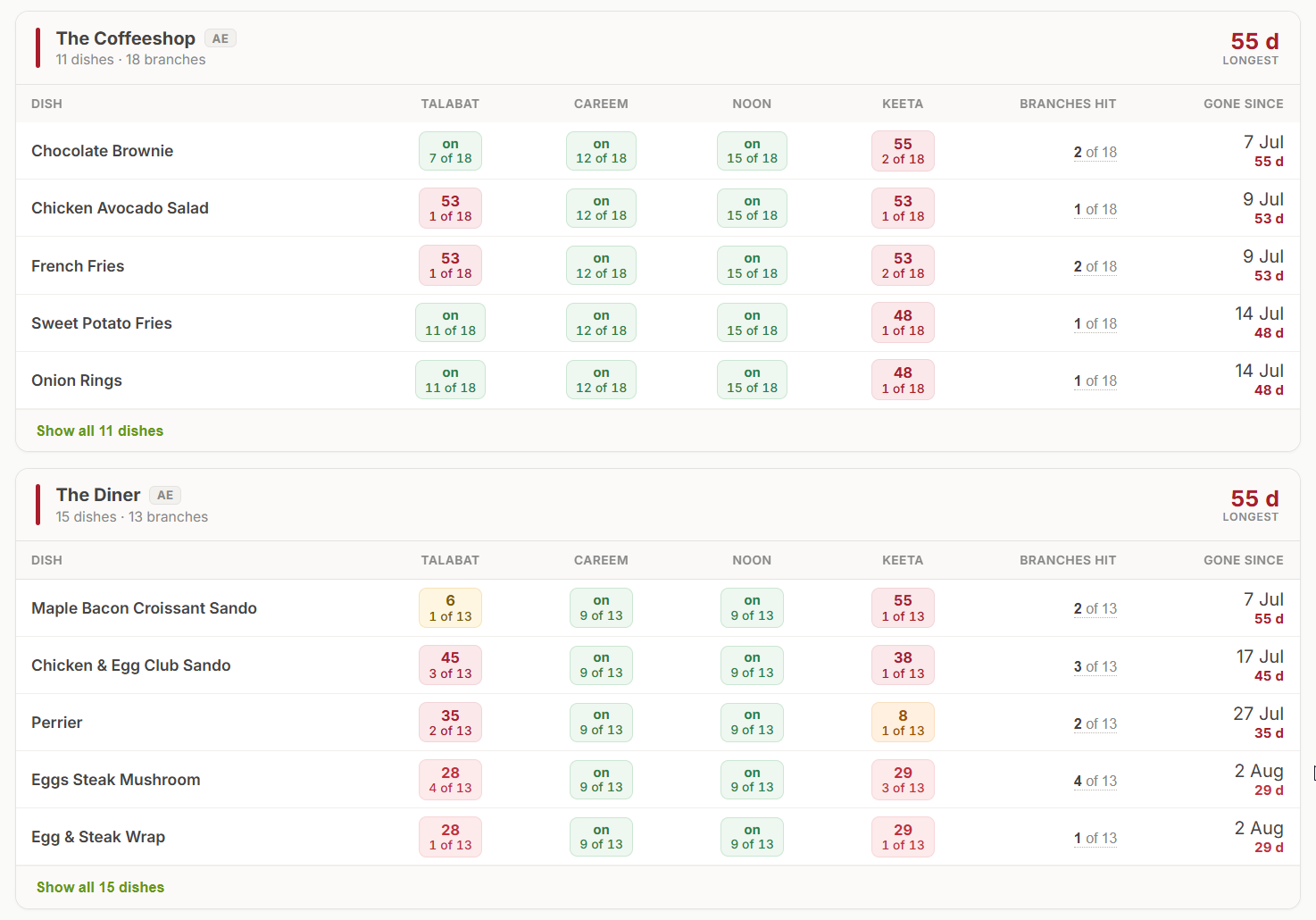Open the Maple Bacon Croissant Sando dish
Viewport: 1316px width, 920px height.
(144, 608)
